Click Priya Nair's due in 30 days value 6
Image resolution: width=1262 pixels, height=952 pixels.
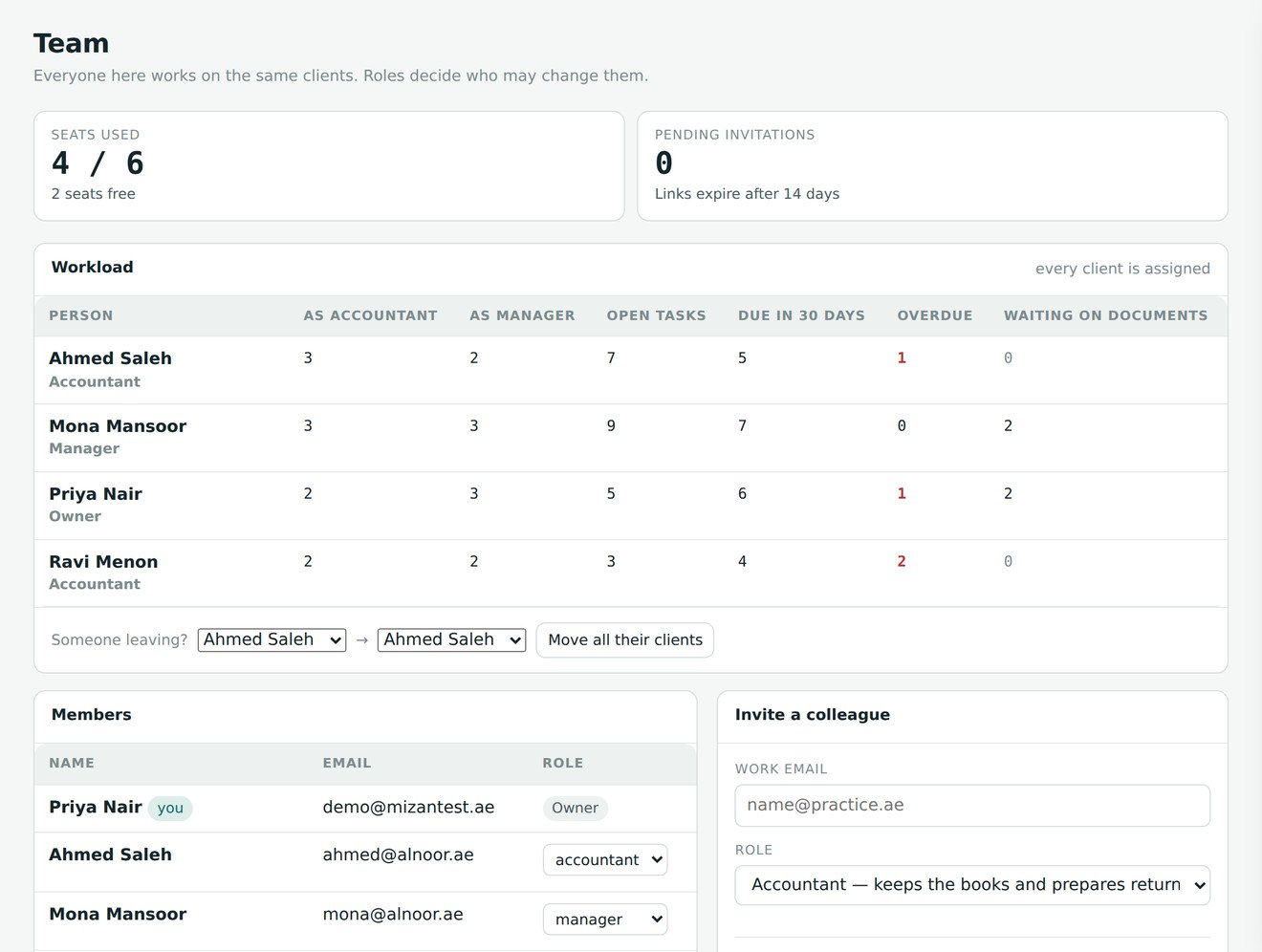(x=742, y=494)
